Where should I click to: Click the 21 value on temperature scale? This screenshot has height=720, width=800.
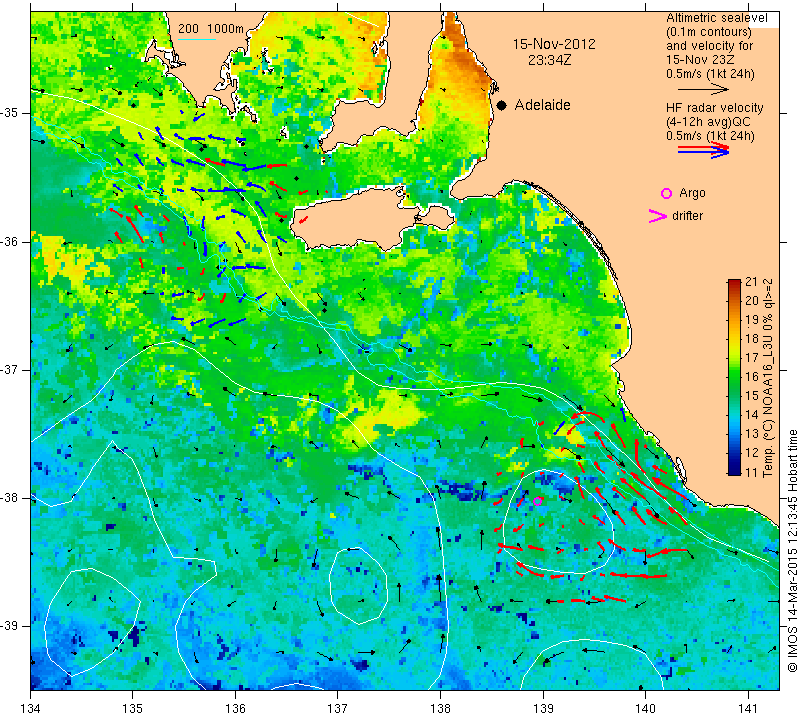pos(751,282)
